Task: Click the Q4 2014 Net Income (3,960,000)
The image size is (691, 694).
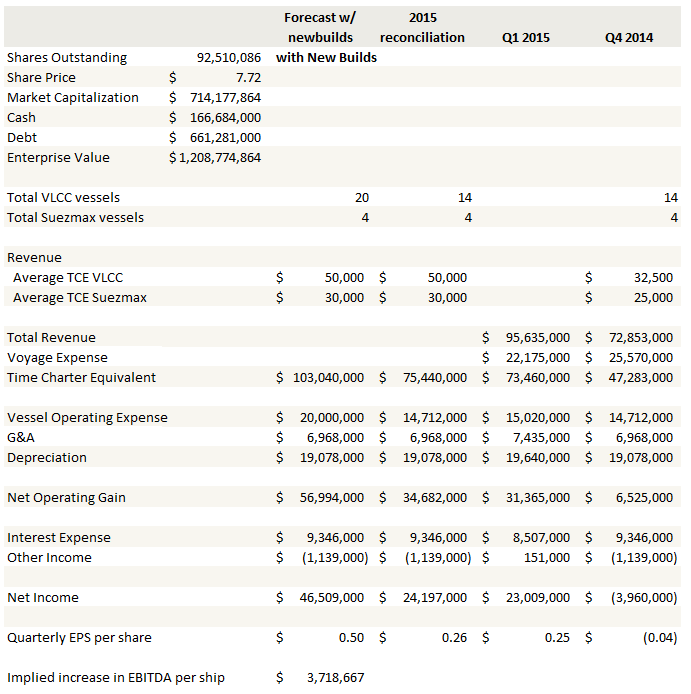Action: (638, 598)
